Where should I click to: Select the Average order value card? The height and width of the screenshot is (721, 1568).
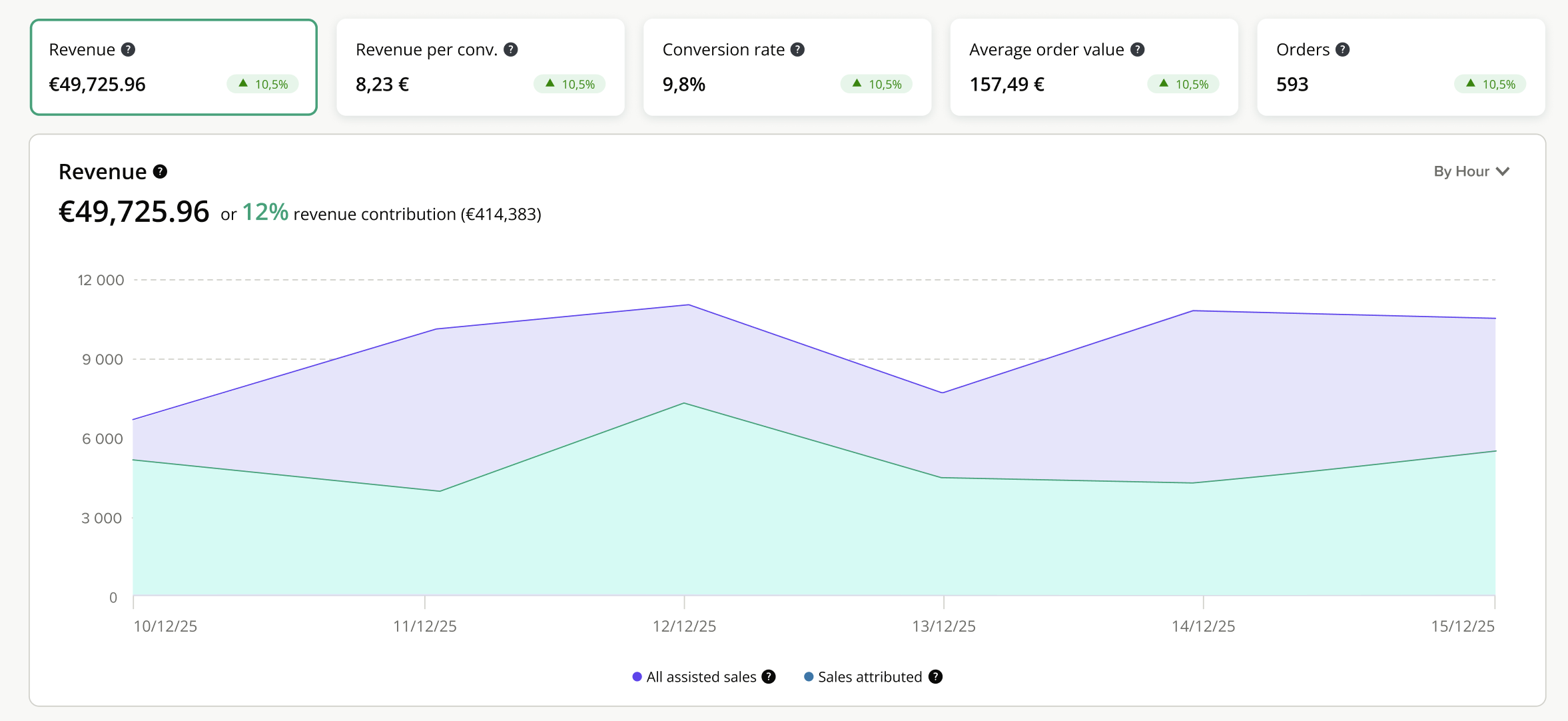tap(1094, 67)
